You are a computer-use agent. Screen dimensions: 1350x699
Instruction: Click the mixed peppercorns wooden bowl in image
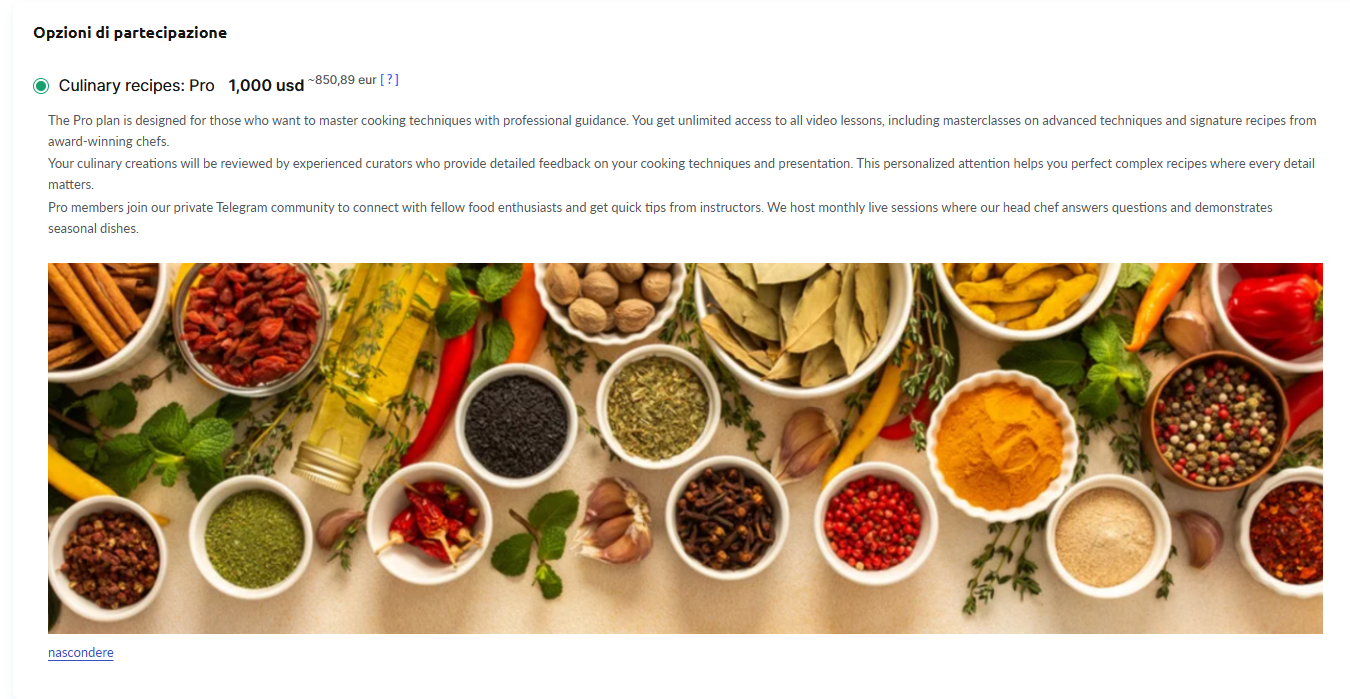point(1217,421)
